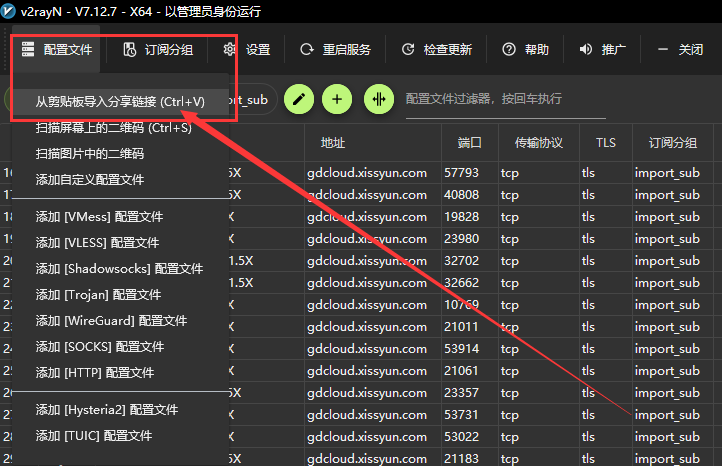
Task: Click the green plus add button
Action: pos(337,99)
